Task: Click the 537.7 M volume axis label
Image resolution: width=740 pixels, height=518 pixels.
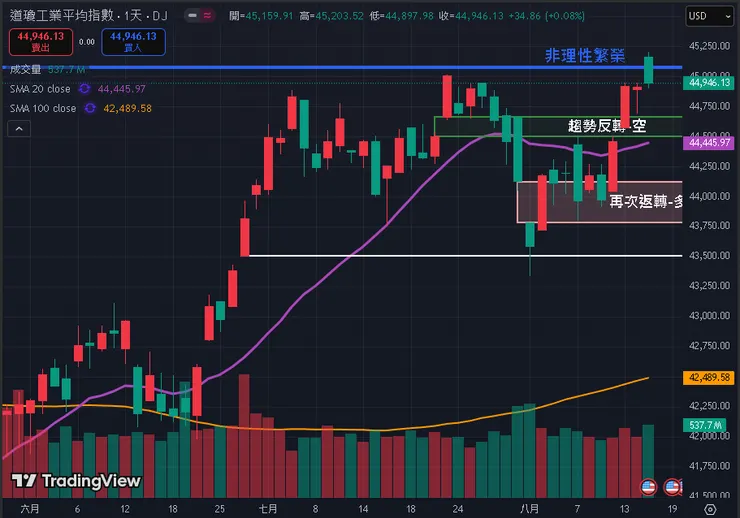Action: coord(705,425)
